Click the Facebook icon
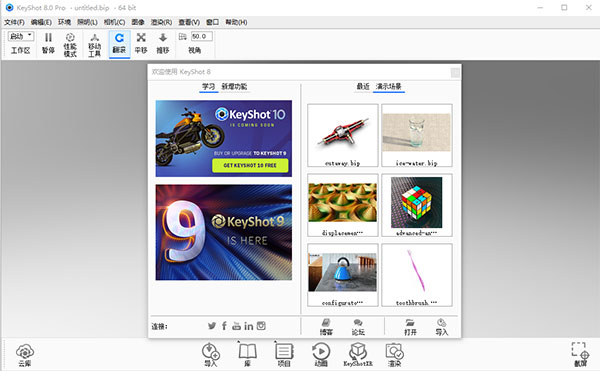 tap(224, 326)
